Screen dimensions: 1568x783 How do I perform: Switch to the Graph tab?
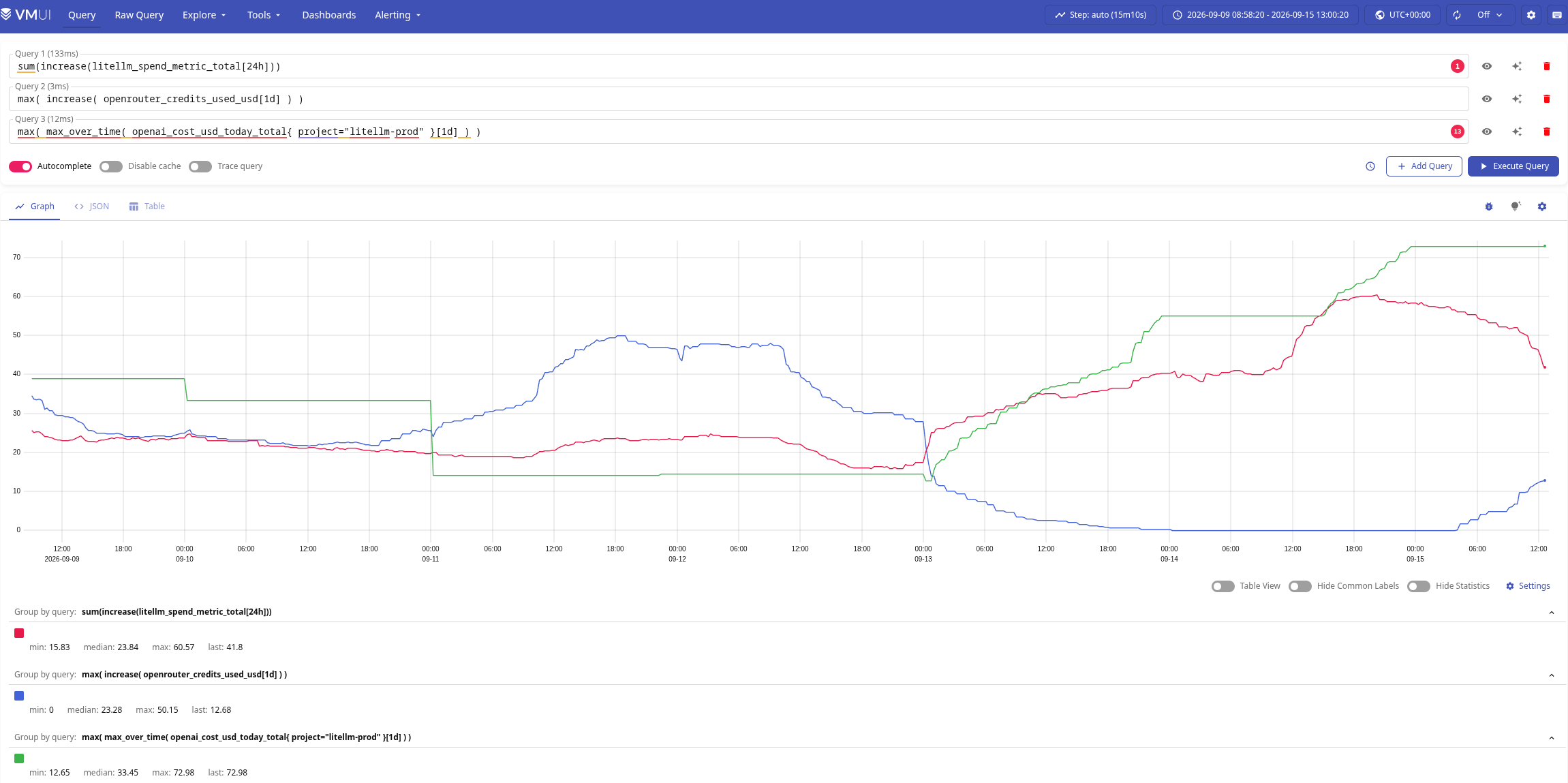coord(35,206)
